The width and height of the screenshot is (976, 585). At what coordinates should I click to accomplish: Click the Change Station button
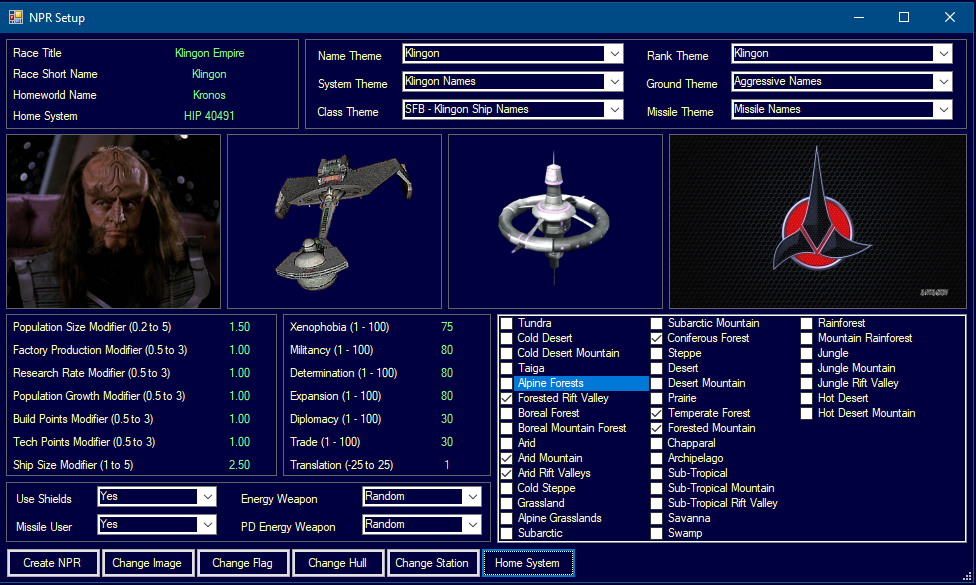point(433,563)
